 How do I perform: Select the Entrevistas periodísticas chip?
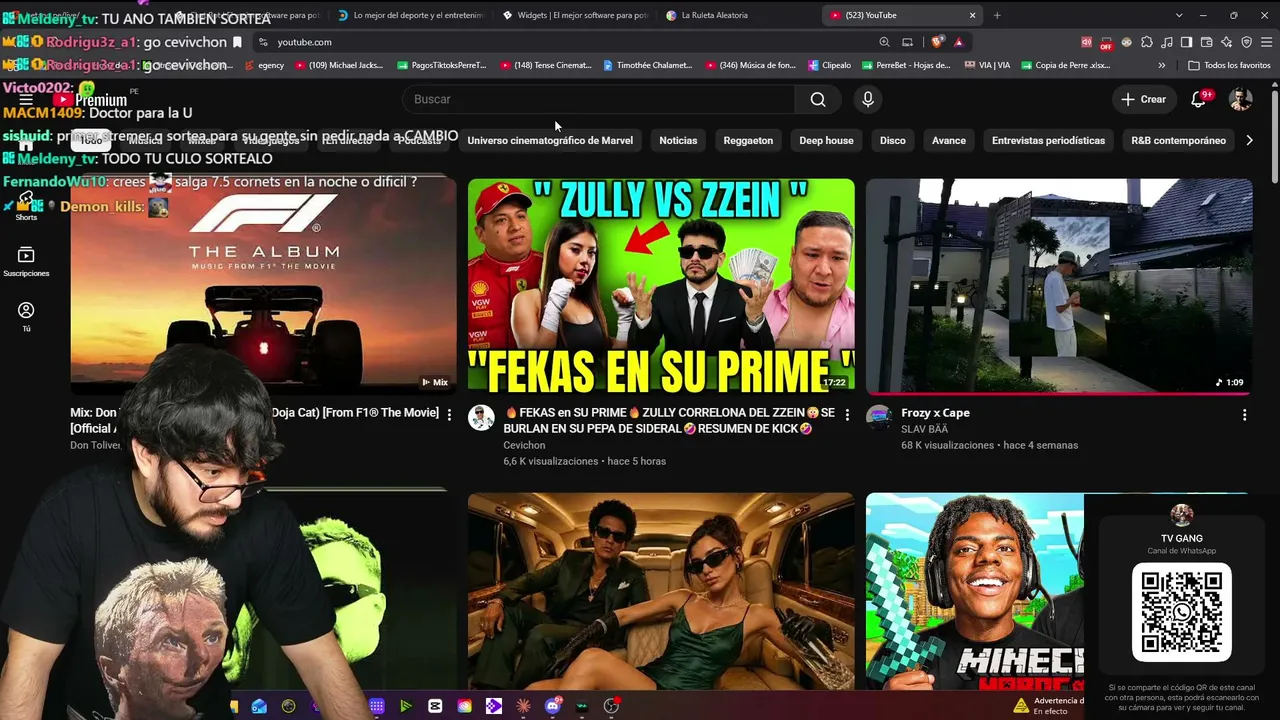(1048, 140)
